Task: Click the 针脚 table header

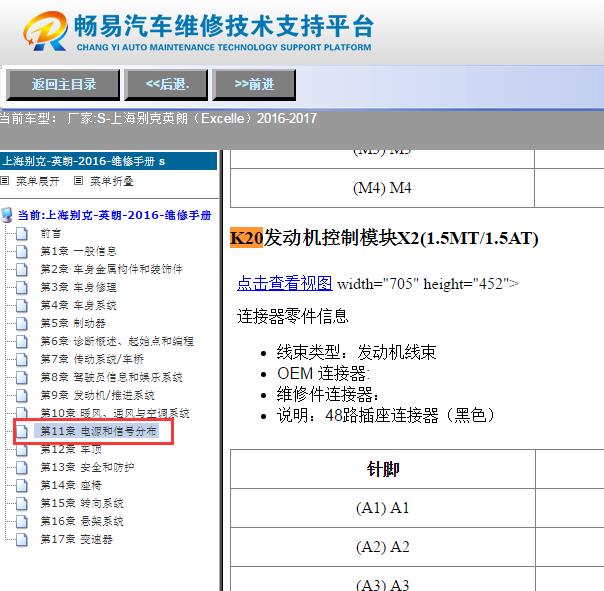Action: (x=383, y=469)
